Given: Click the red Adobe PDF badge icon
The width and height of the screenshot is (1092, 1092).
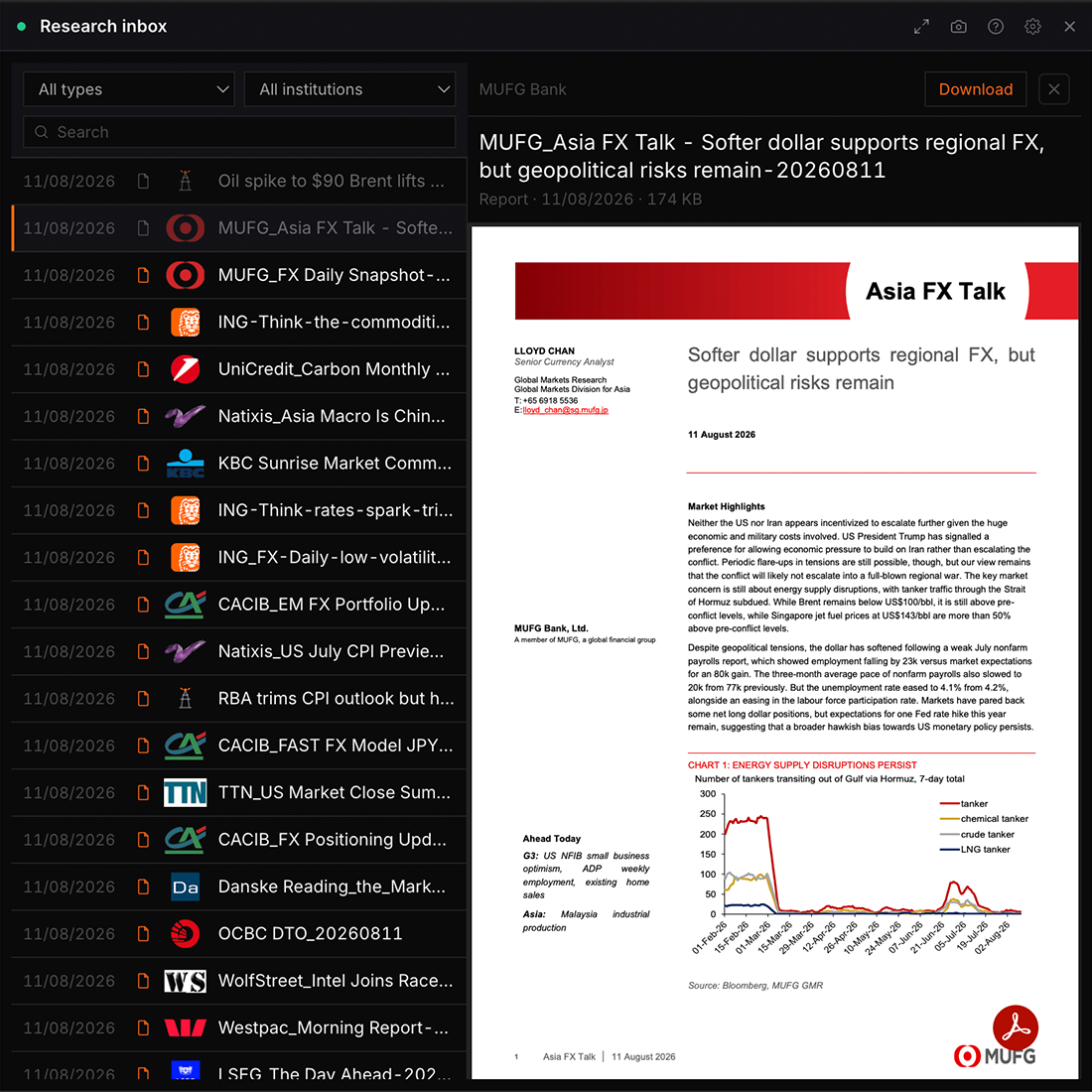Looking at the screenshot, I should tap(1016, 1027).
